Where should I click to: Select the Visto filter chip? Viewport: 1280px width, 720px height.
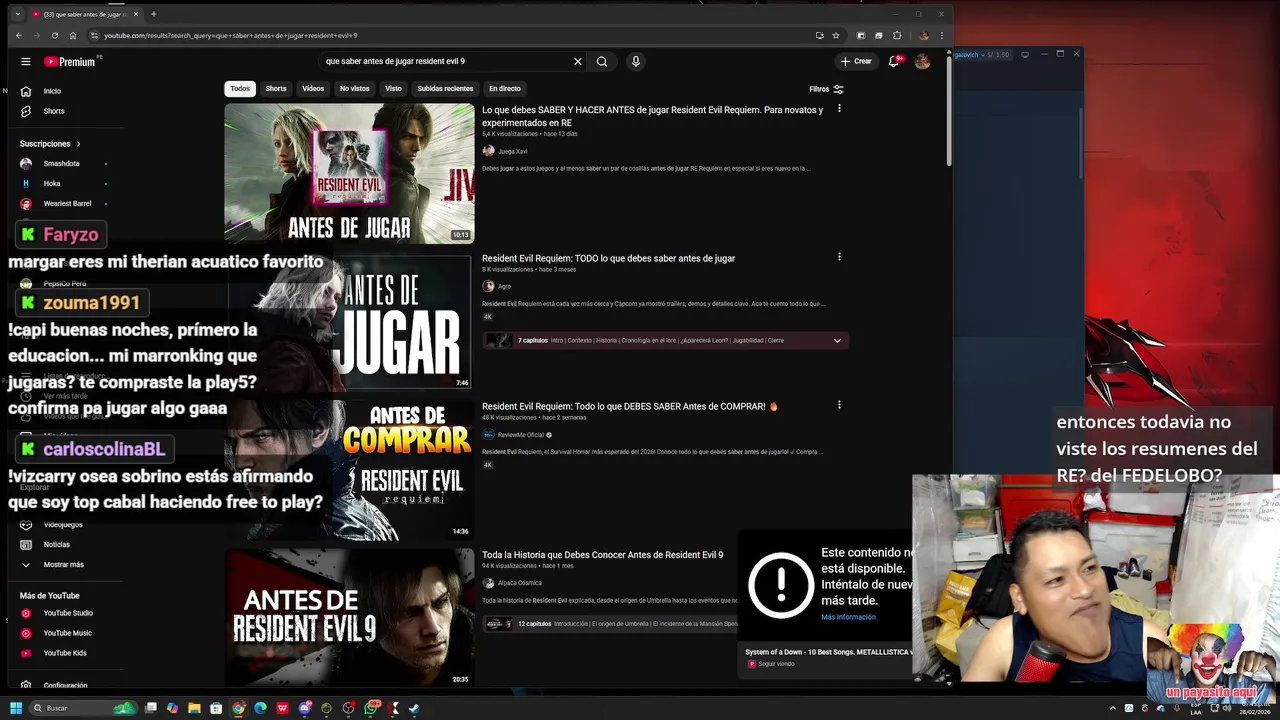point(393,89)
